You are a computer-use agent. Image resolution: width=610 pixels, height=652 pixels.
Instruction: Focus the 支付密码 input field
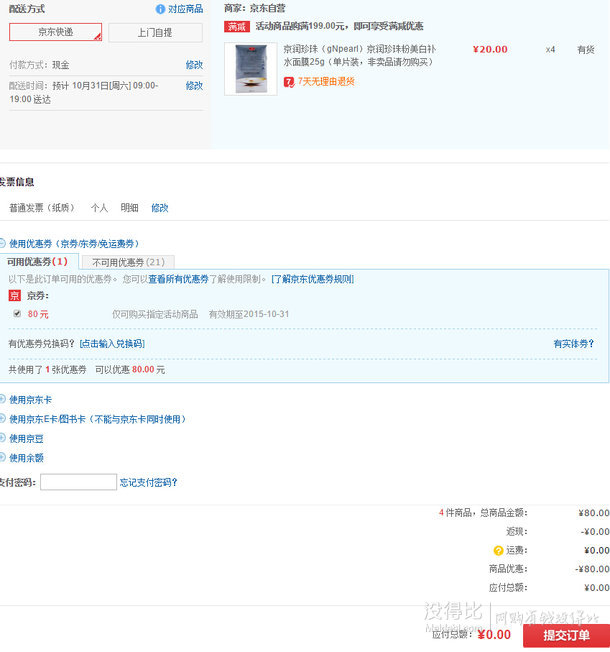click(x=78, y=482)
